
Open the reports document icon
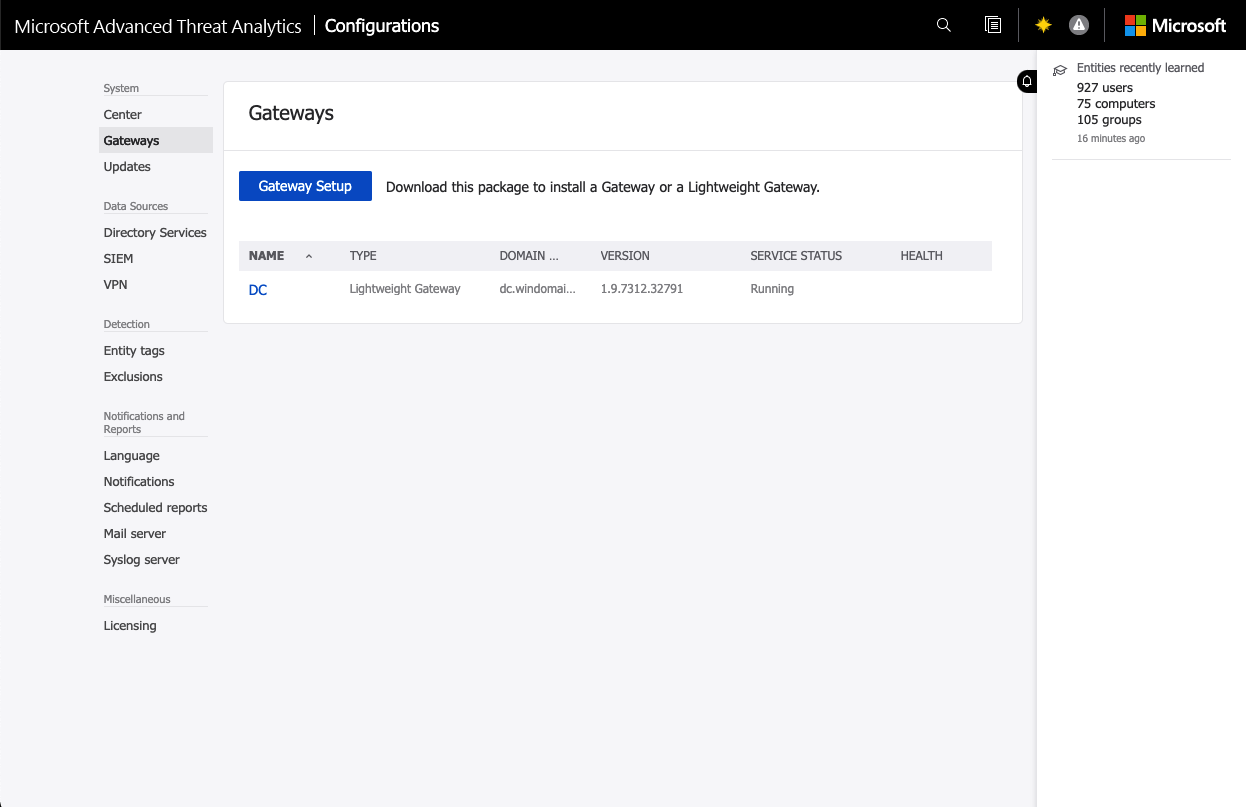point(992,25)
